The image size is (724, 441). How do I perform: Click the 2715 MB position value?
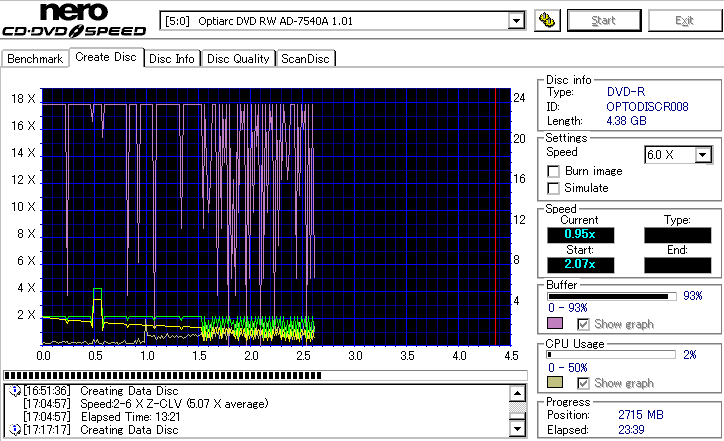(x=641, y=415)
